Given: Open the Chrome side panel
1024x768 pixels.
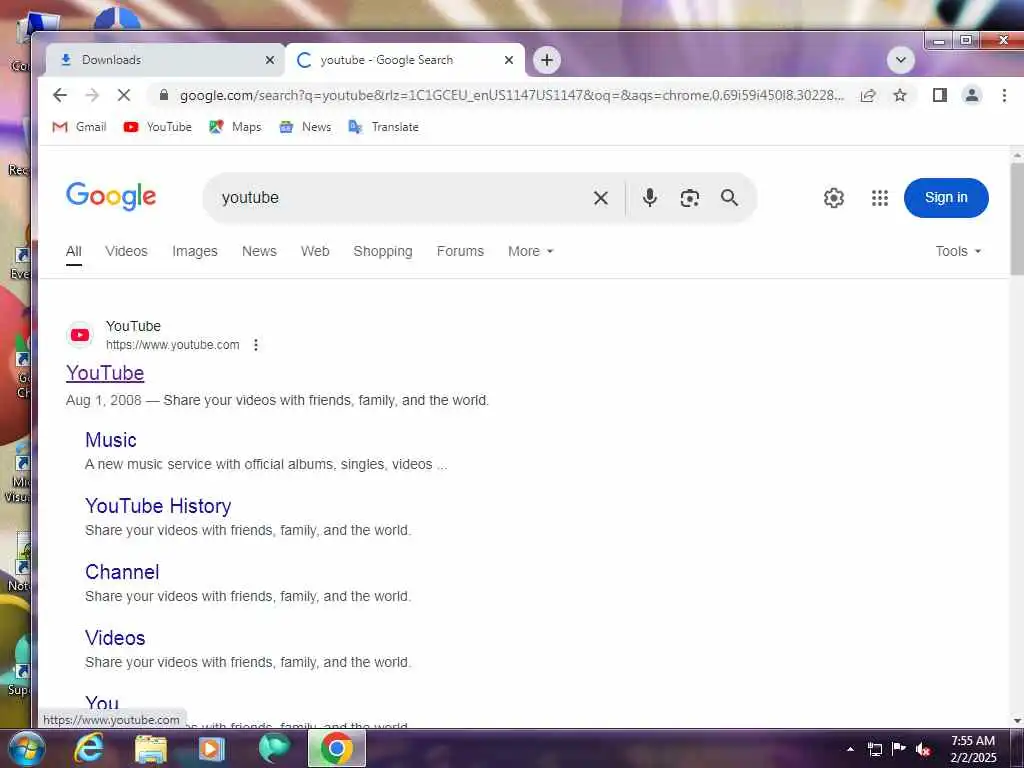Looking at the screenshot, I should point(940,95).
